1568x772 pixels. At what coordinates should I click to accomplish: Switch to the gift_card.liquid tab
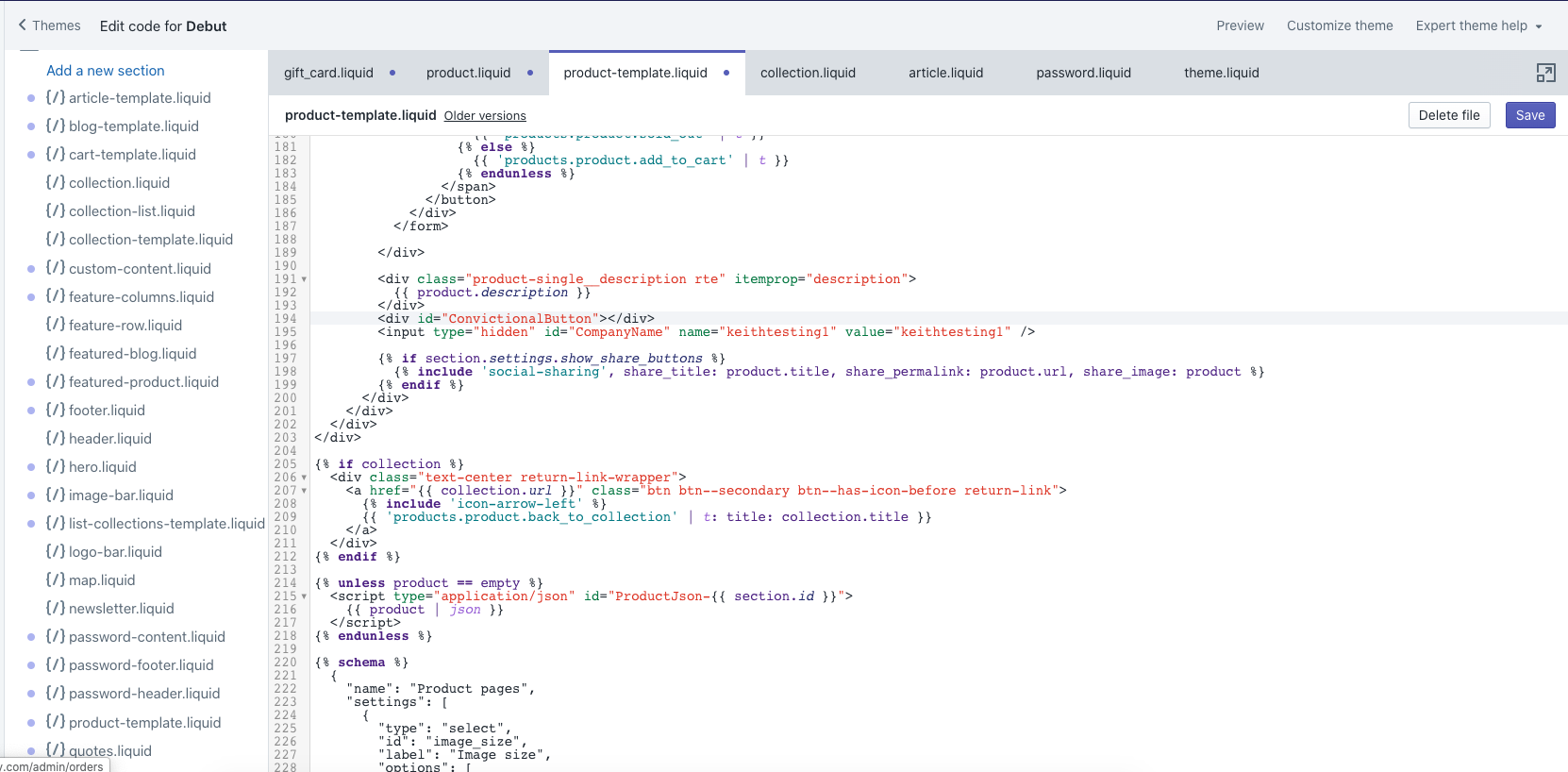(x=328, y=73)
